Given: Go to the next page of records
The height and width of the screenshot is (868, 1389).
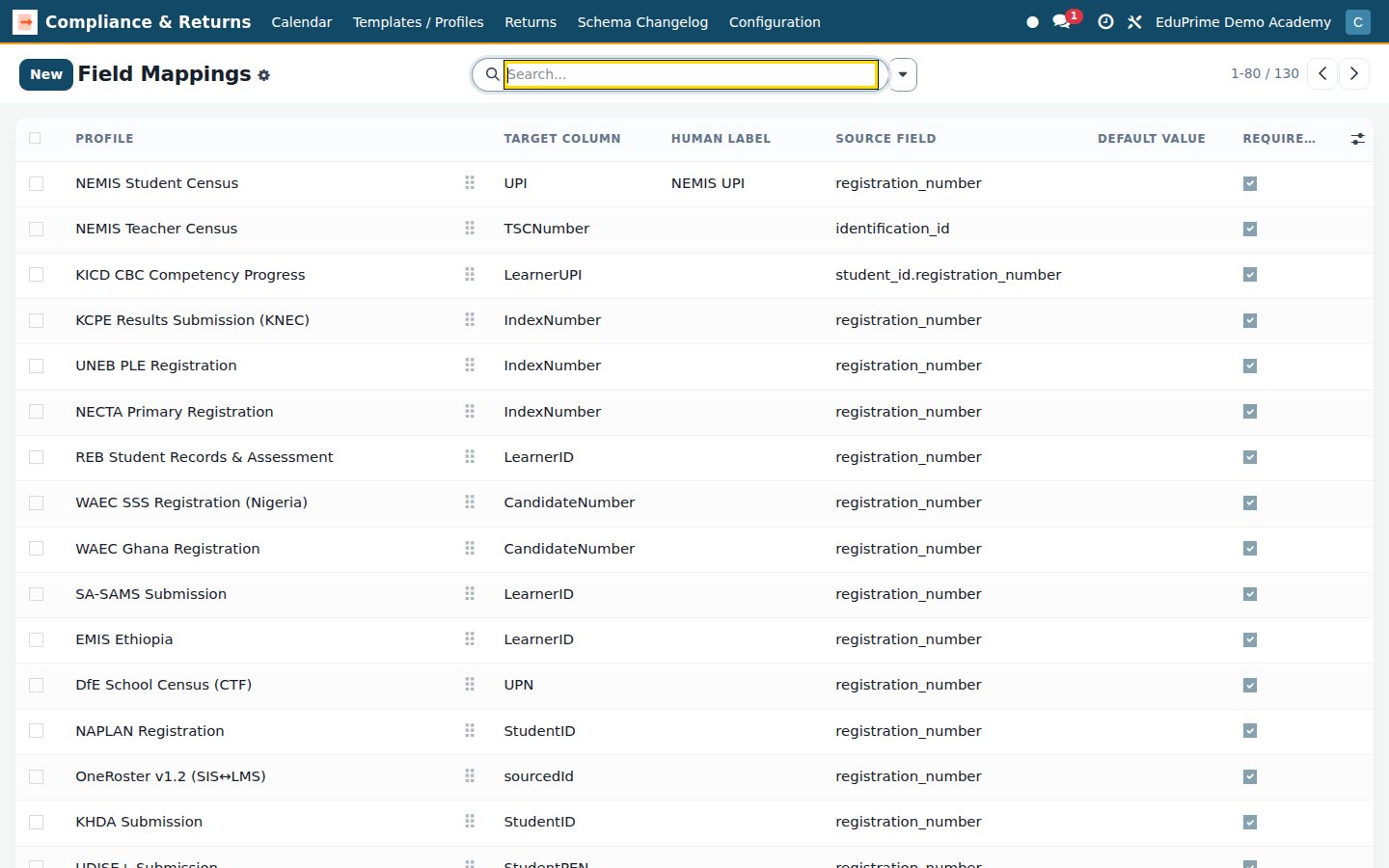Looking at the screenshot, I should pyautogui.click(x=1354, y=73).
